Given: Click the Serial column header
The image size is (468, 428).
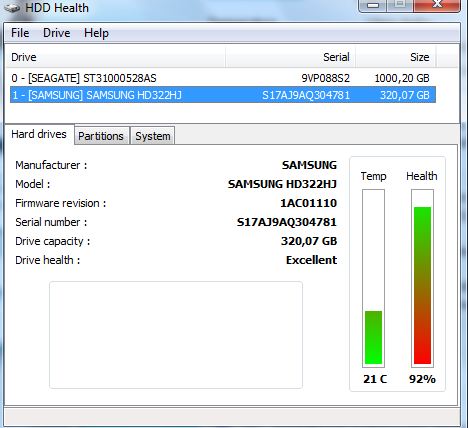Looking at the screenshot, I should (x=290, y=57).
